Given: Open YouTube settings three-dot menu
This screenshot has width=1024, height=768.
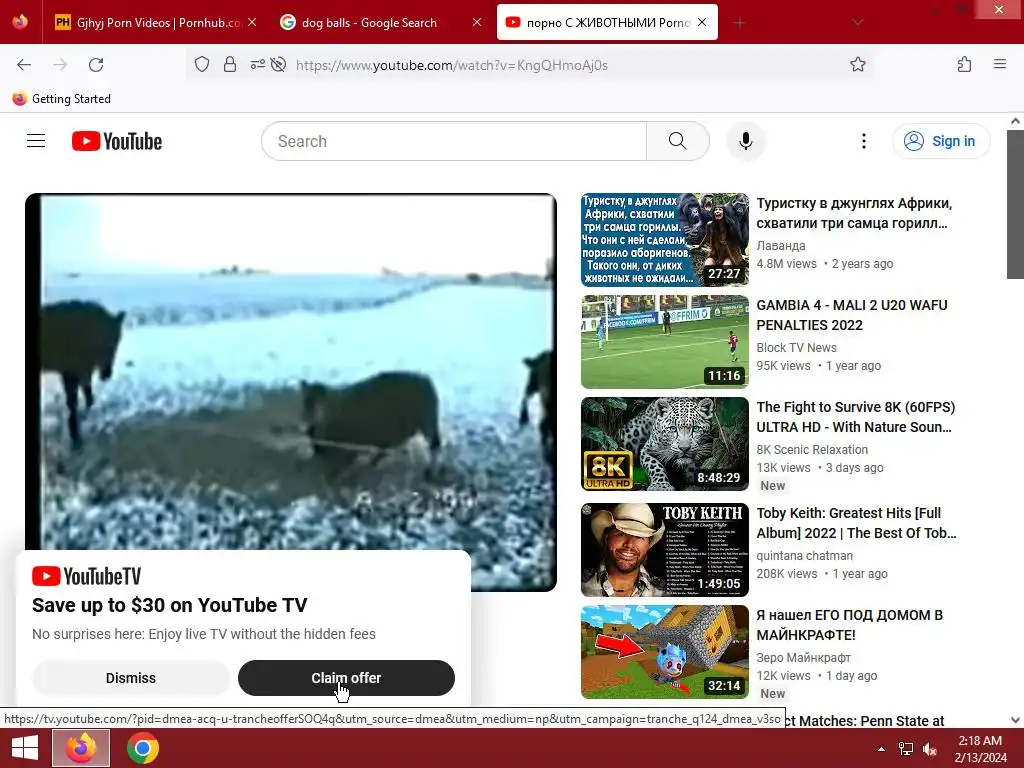Looking at the screenshot, I should (863, 141).
